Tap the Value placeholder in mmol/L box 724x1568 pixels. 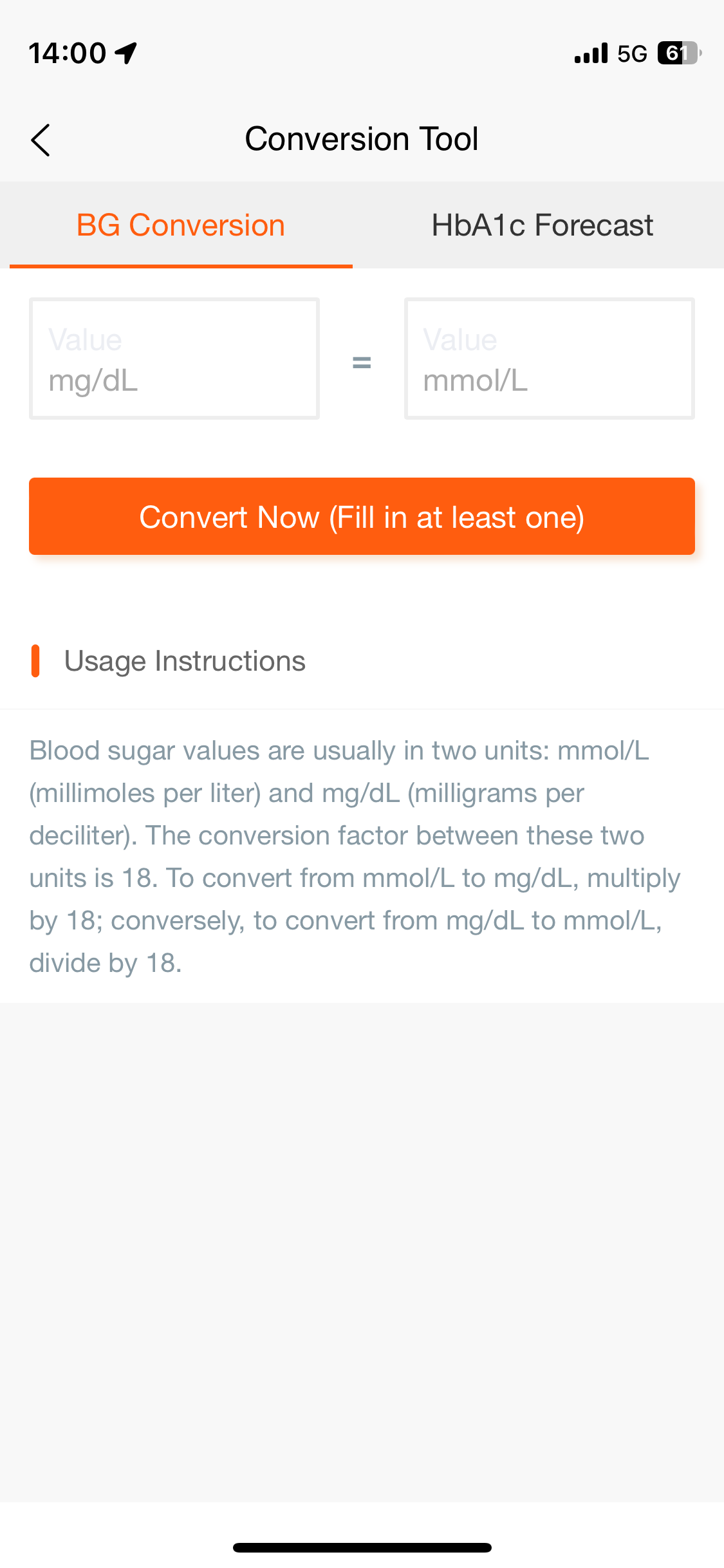pos(460,340)
